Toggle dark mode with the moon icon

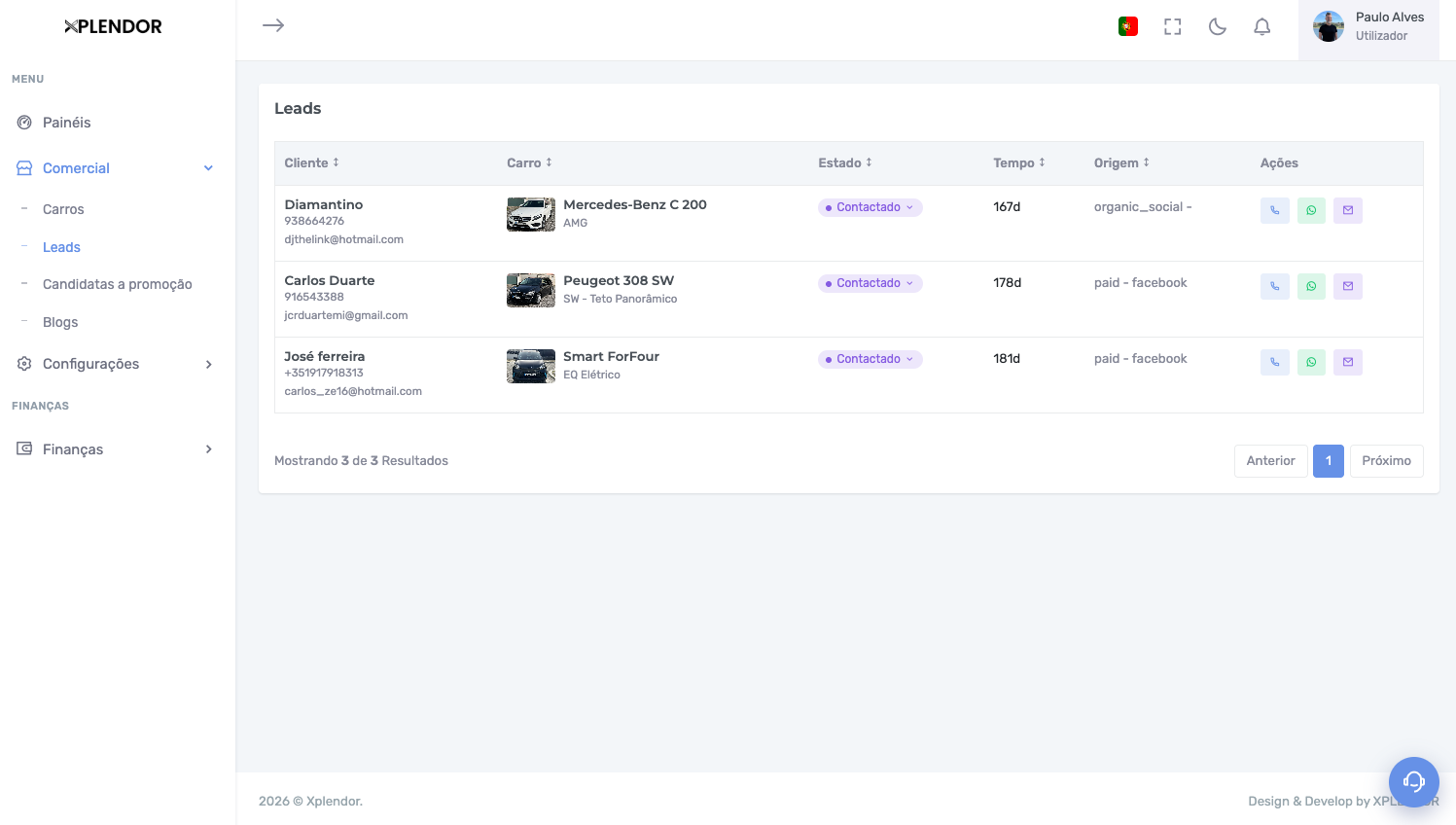click(x=1218, y=26)
